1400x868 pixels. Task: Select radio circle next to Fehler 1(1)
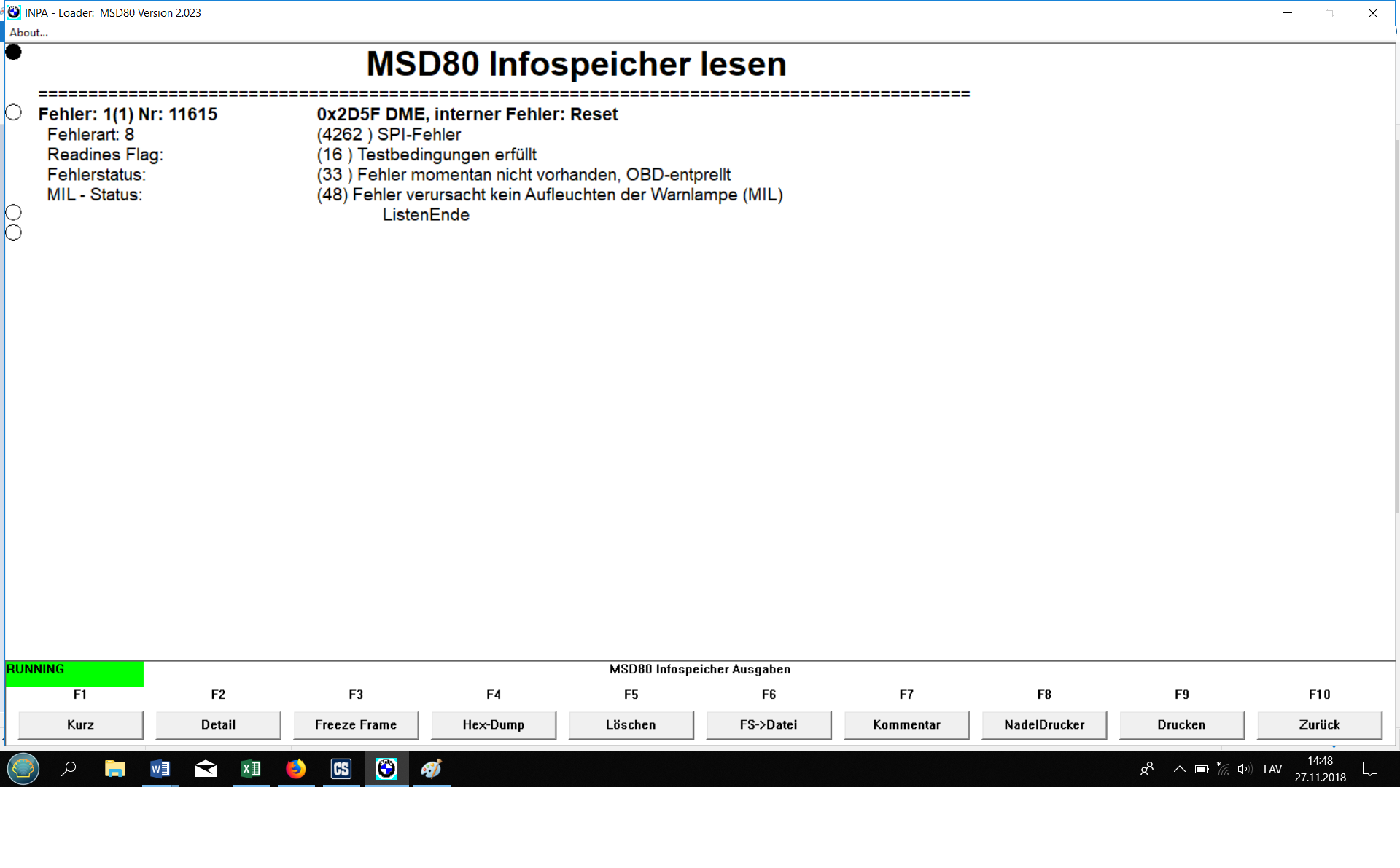[13, 112]
